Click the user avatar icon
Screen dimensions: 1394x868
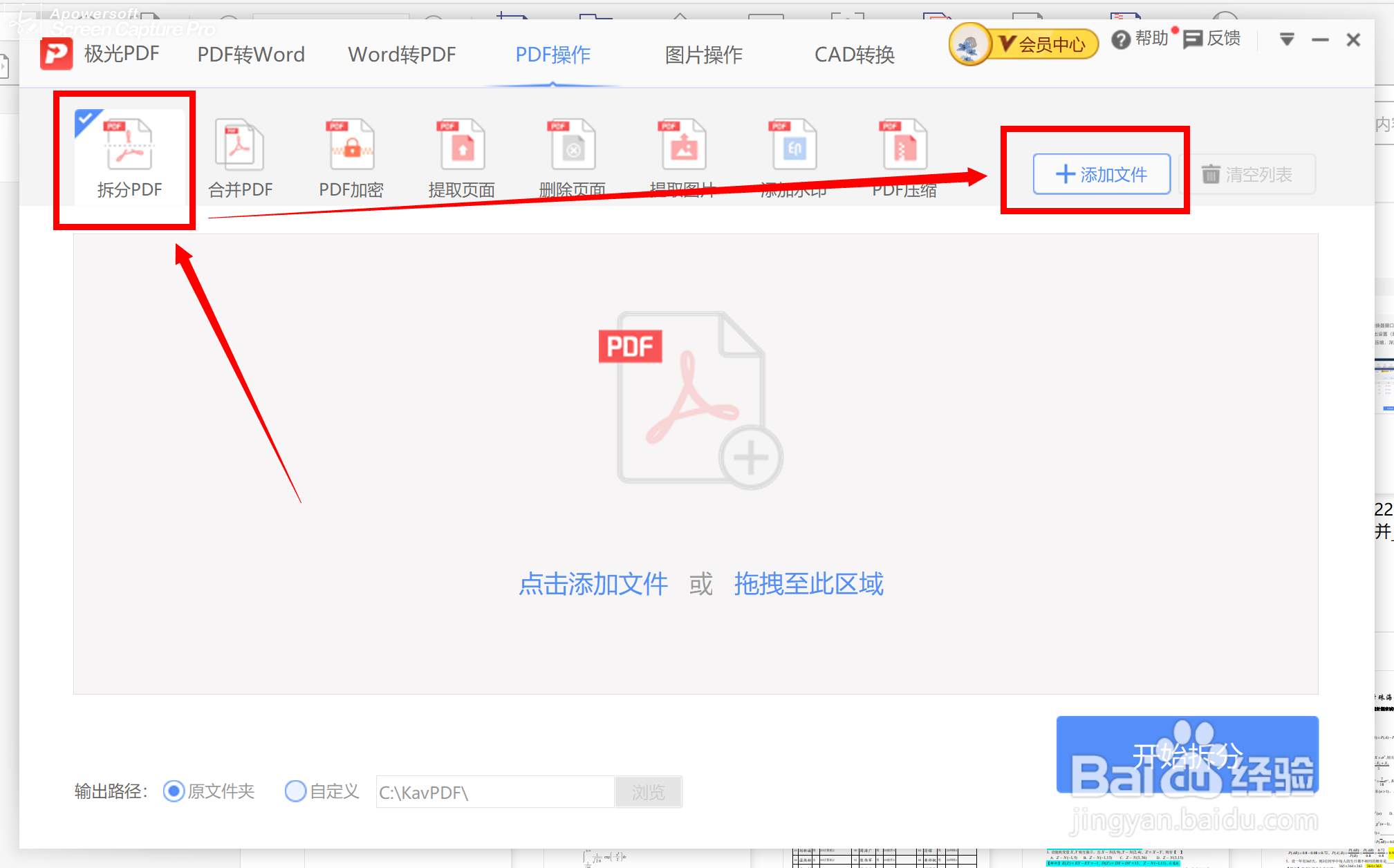tap(969, 44)
